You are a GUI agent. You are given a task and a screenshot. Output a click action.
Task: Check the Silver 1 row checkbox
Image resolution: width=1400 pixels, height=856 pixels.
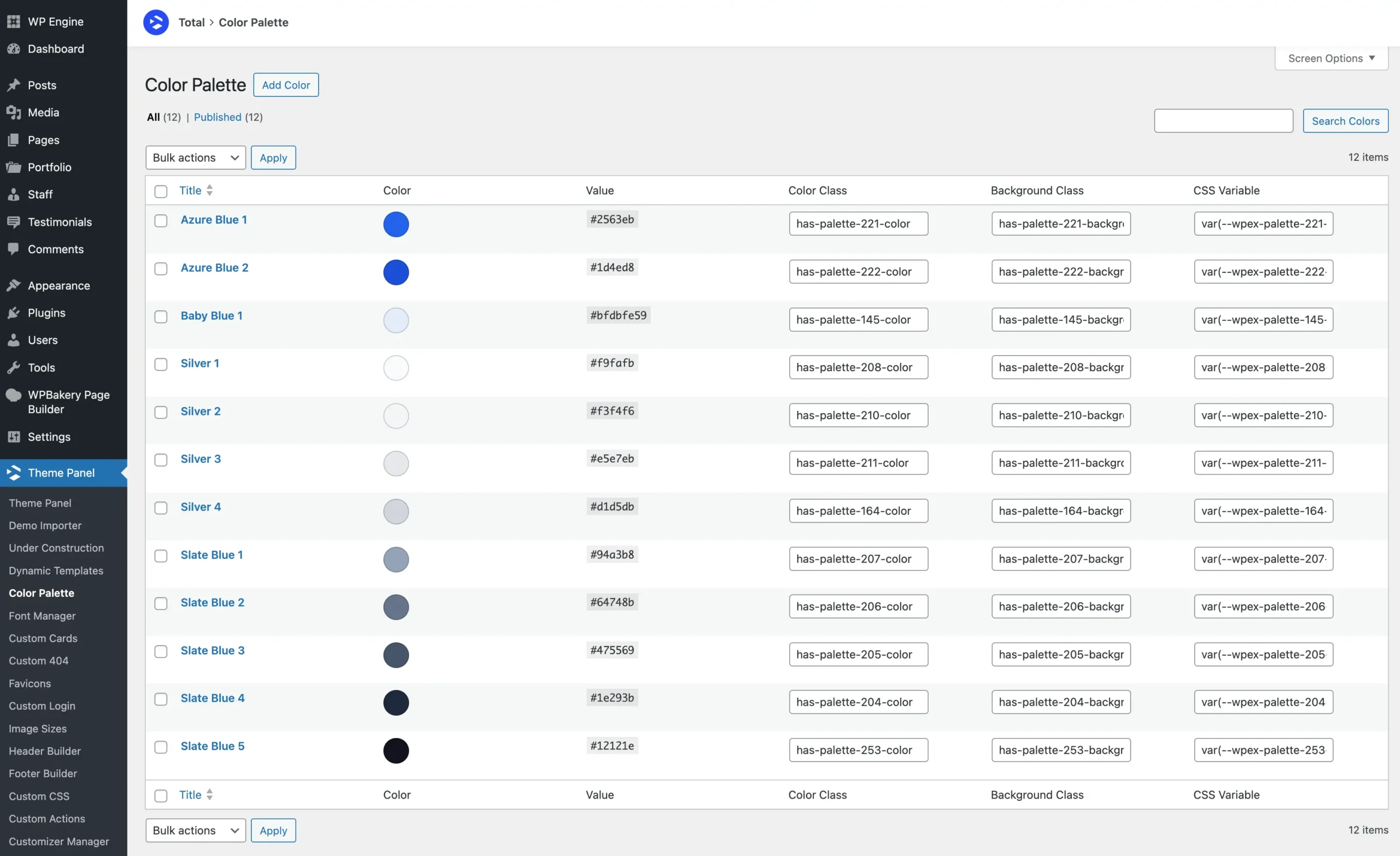(x=161, y=364)
